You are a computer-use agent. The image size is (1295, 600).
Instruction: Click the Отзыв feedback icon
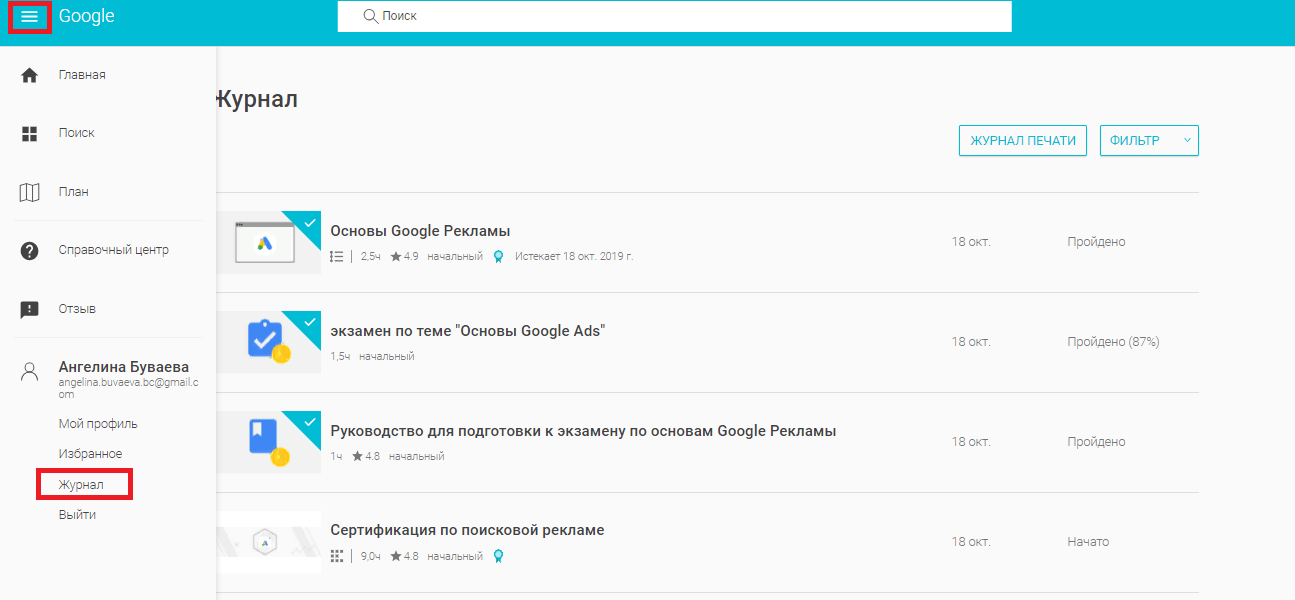click(x=29, y=309)
